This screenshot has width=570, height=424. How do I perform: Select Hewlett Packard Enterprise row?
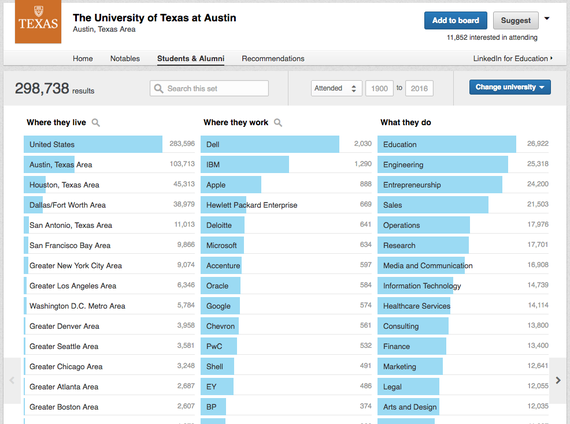coord(286,205)
